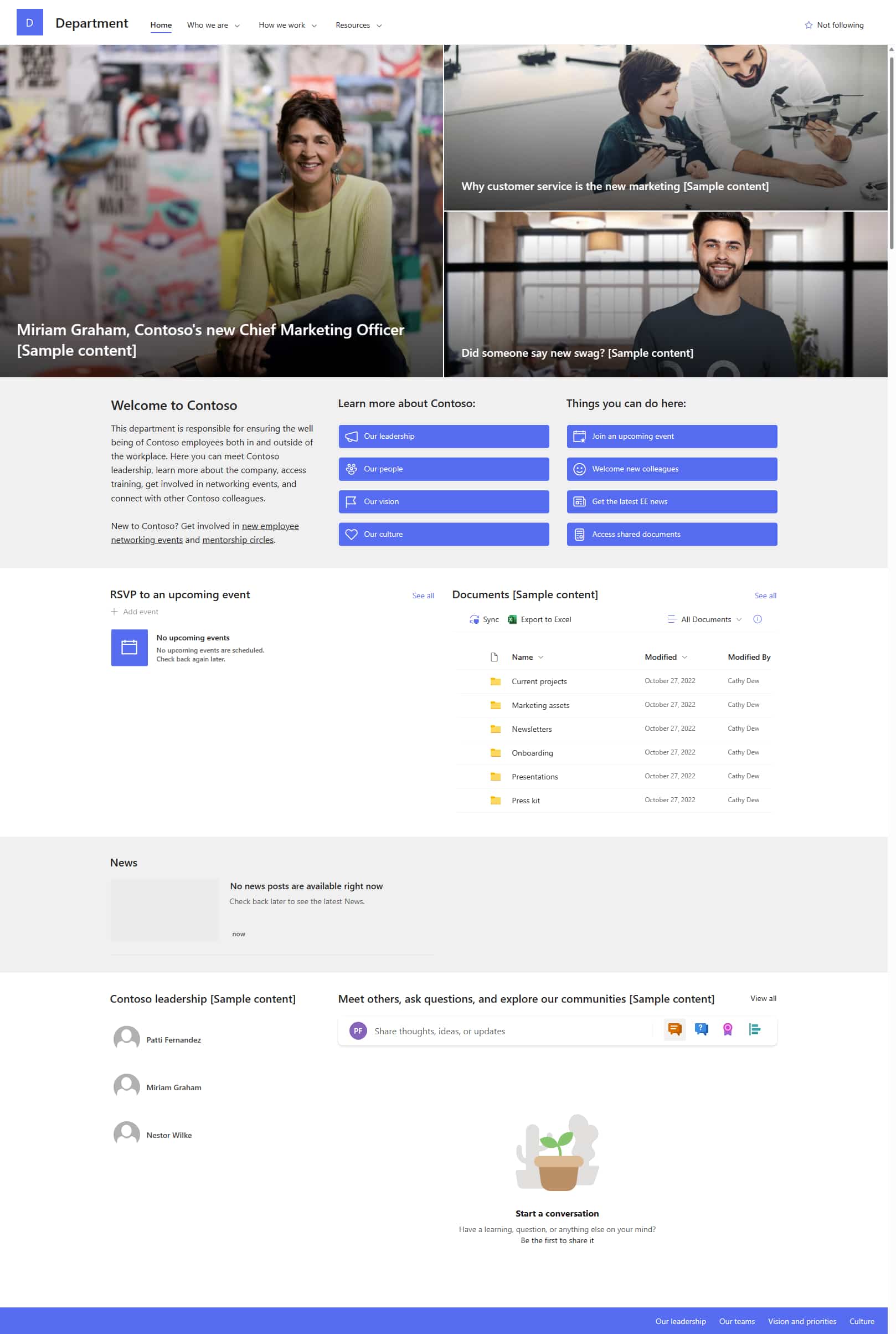This screenshot has height=1334, width=896.
Task: Select the praise badge post icon
Action: pyautogui.click(x=728, y=1029)
